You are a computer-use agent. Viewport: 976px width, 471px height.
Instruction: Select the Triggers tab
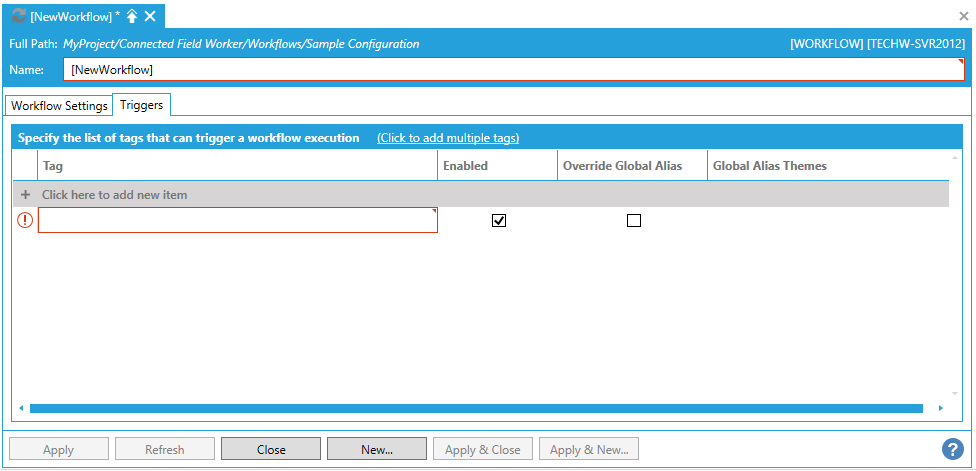point(142,104)
